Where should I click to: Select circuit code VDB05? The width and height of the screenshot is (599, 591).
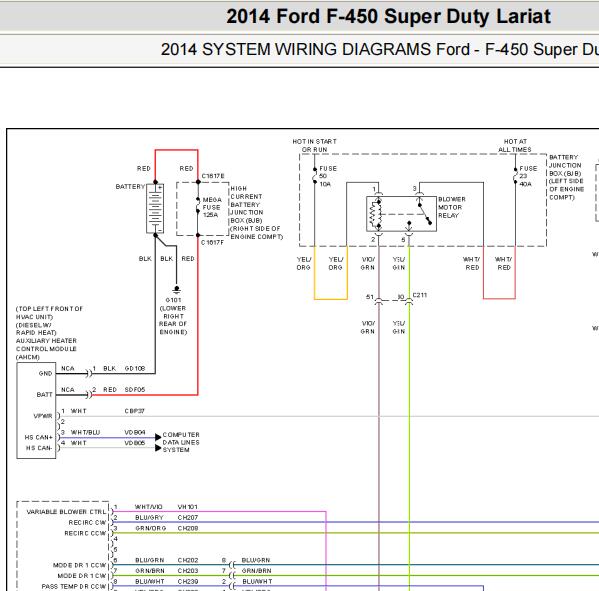[135, 443]
